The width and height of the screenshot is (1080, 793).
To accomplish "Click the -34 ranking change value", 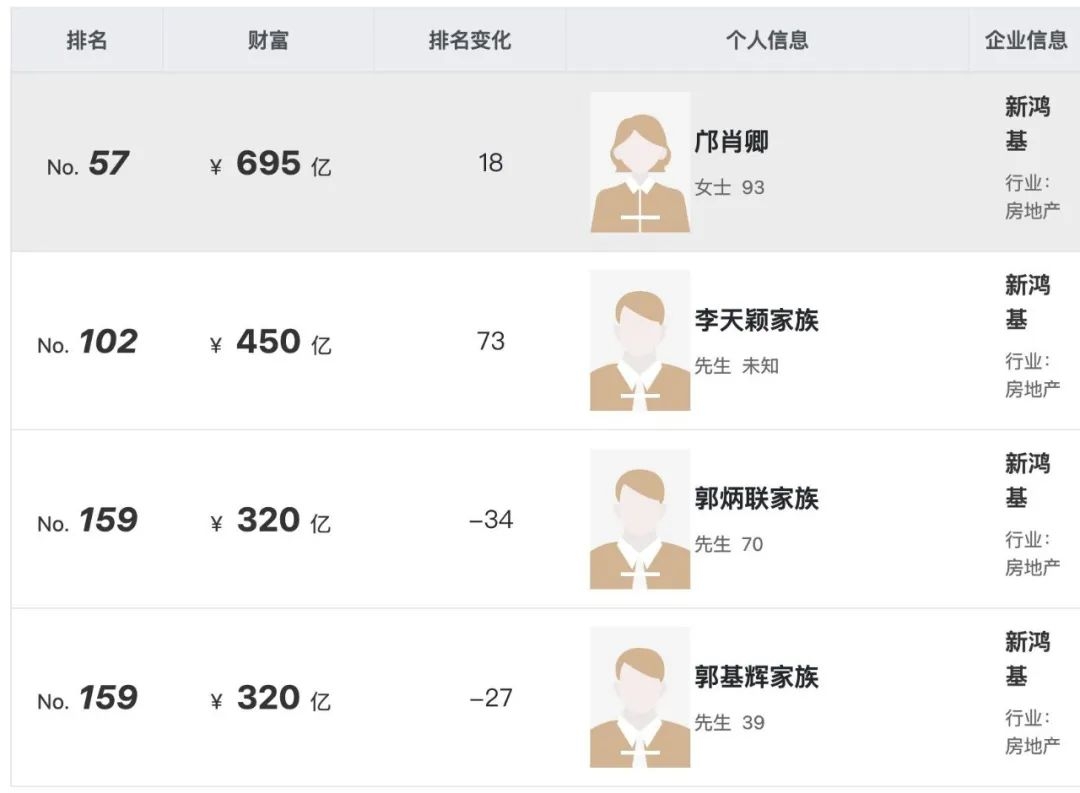I will point(491,519).
